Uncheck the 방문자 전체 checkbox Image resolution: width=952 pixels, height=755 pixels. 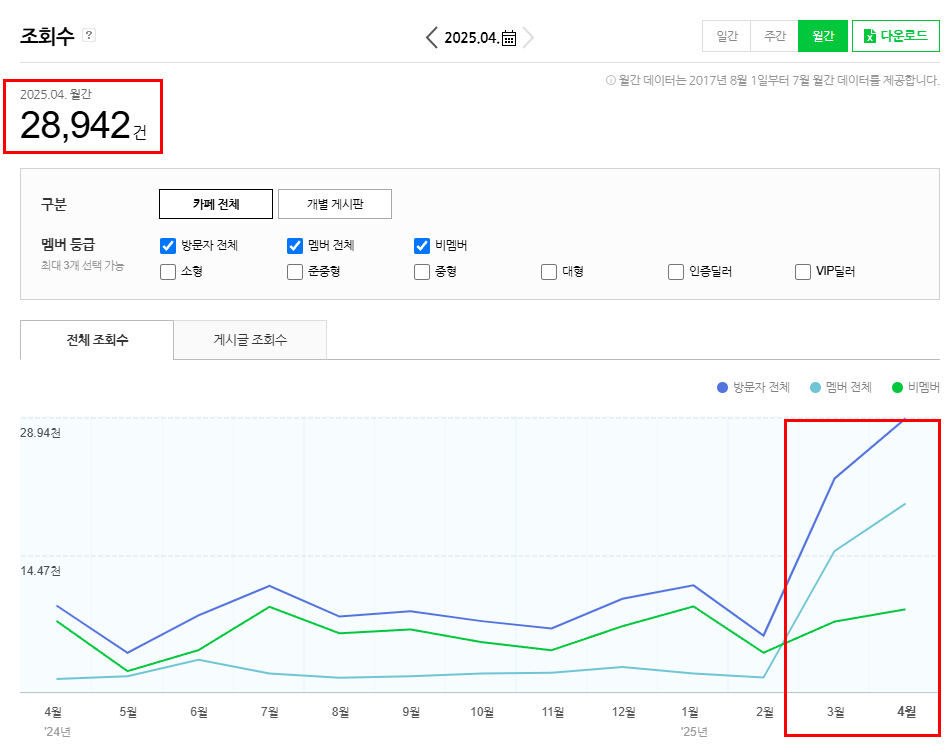click(x=168, y=246)
